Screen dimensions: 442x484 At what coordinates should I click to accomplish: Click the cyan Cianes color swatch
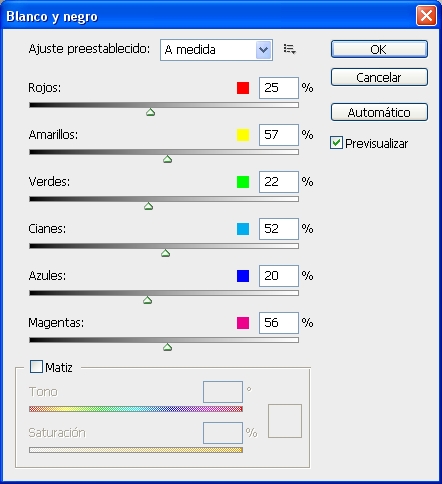coord(243,229)
